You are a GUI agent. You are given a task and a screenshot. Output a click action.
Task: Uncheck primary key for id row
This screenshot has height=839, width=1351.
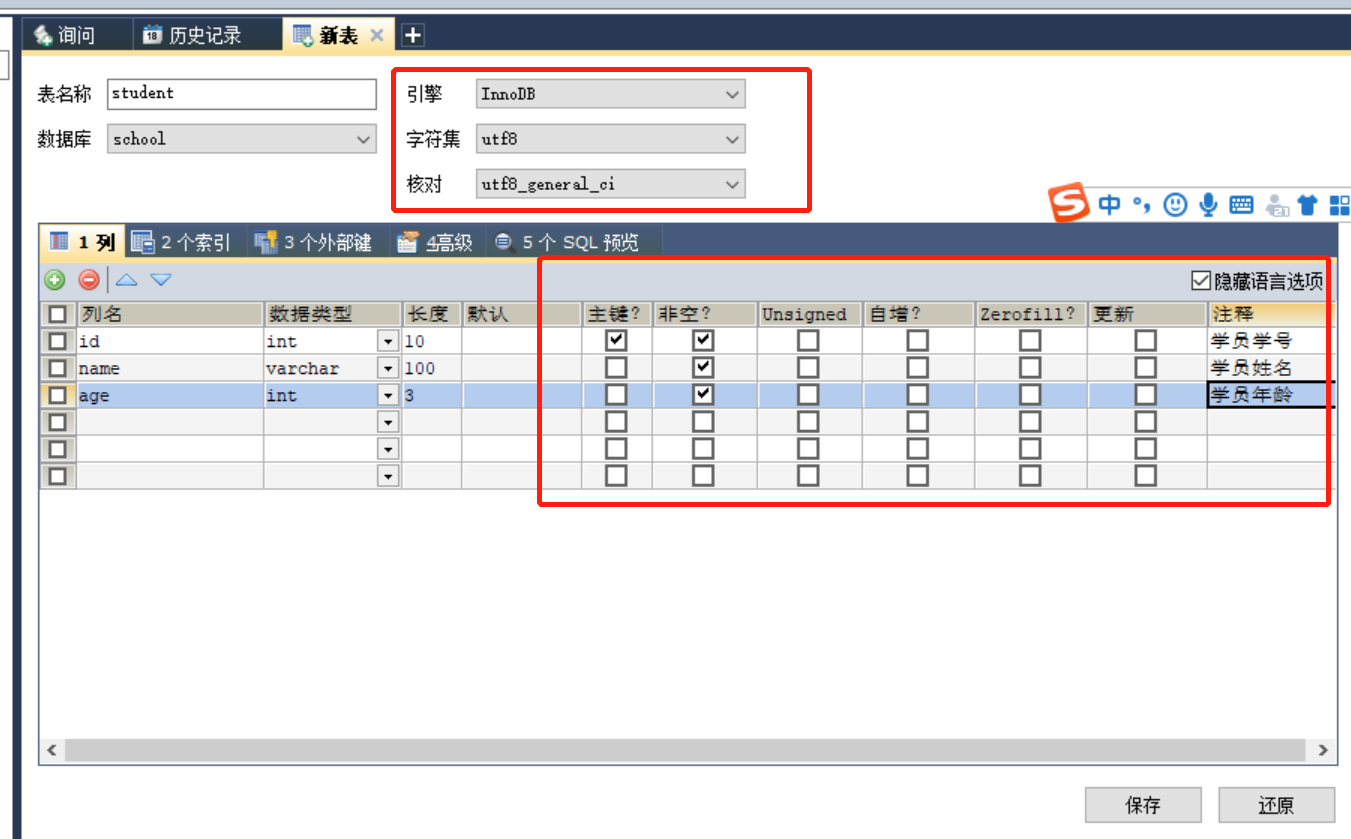pyautogui.click(x=617, y=341)
